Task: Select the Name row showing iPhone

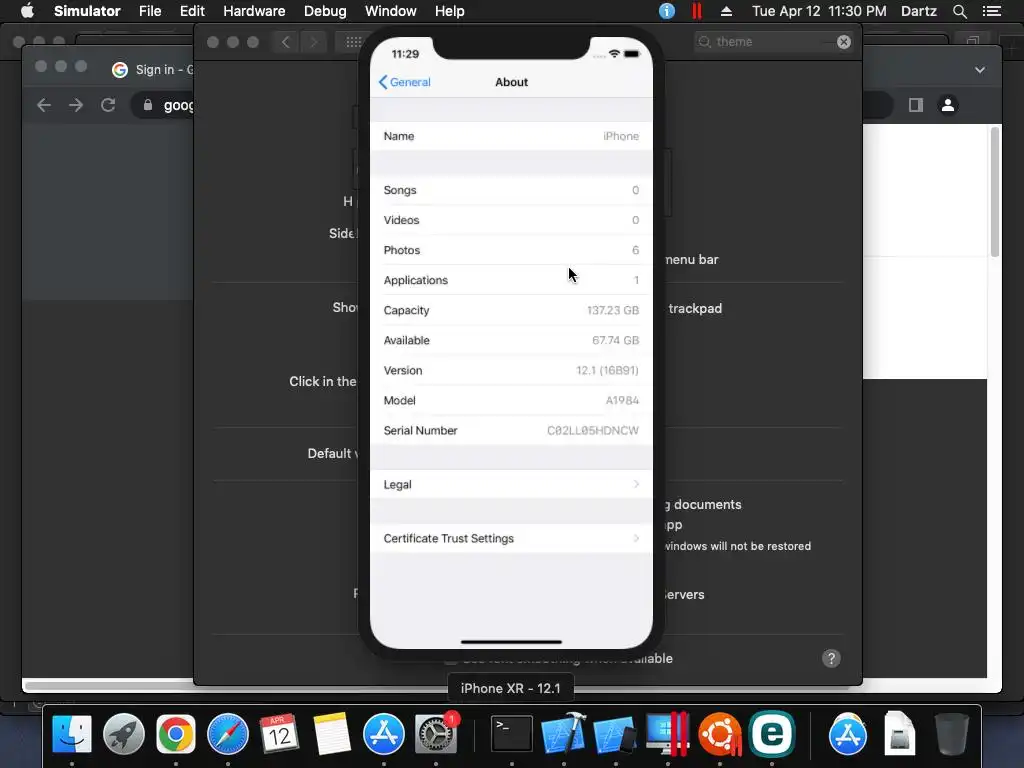Action: click(x=511, y=136)
